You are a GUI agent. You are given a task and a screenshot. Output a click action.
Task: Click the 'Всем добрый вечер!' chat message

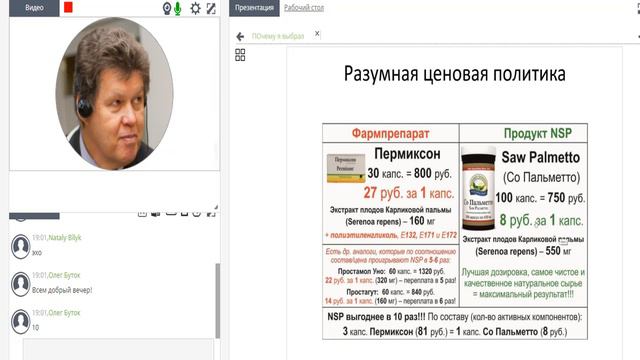[62, 290]
